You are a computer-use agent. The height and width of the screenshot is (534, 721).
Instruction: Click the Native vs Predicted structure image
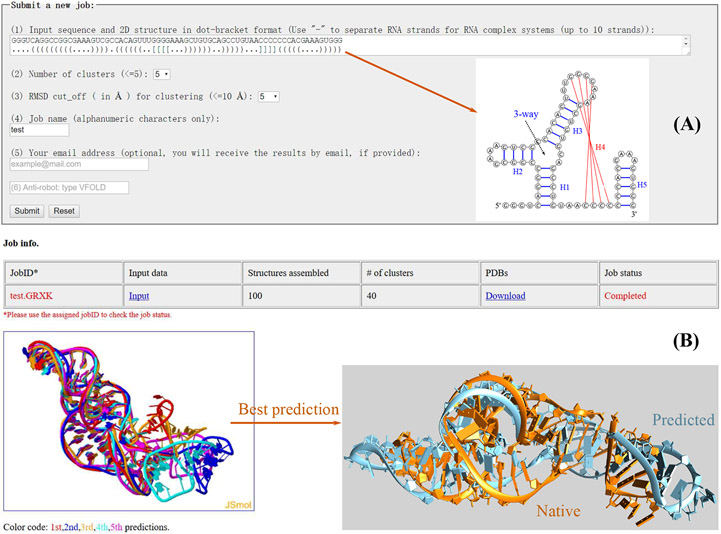coord(530,448)
